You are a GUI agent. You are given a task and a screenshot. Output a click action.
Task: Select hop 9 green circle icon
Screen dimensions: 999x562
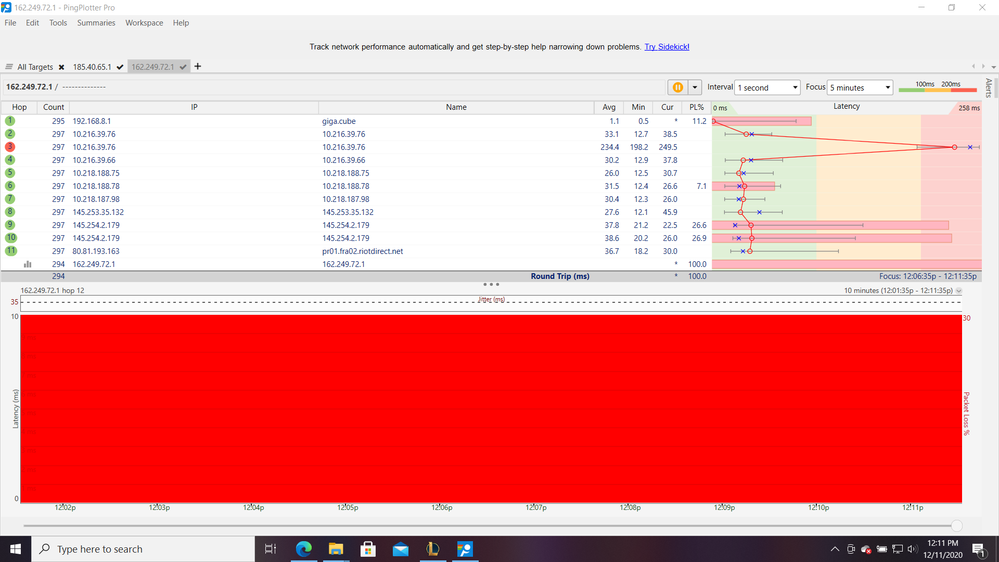(x=10, y=225)
